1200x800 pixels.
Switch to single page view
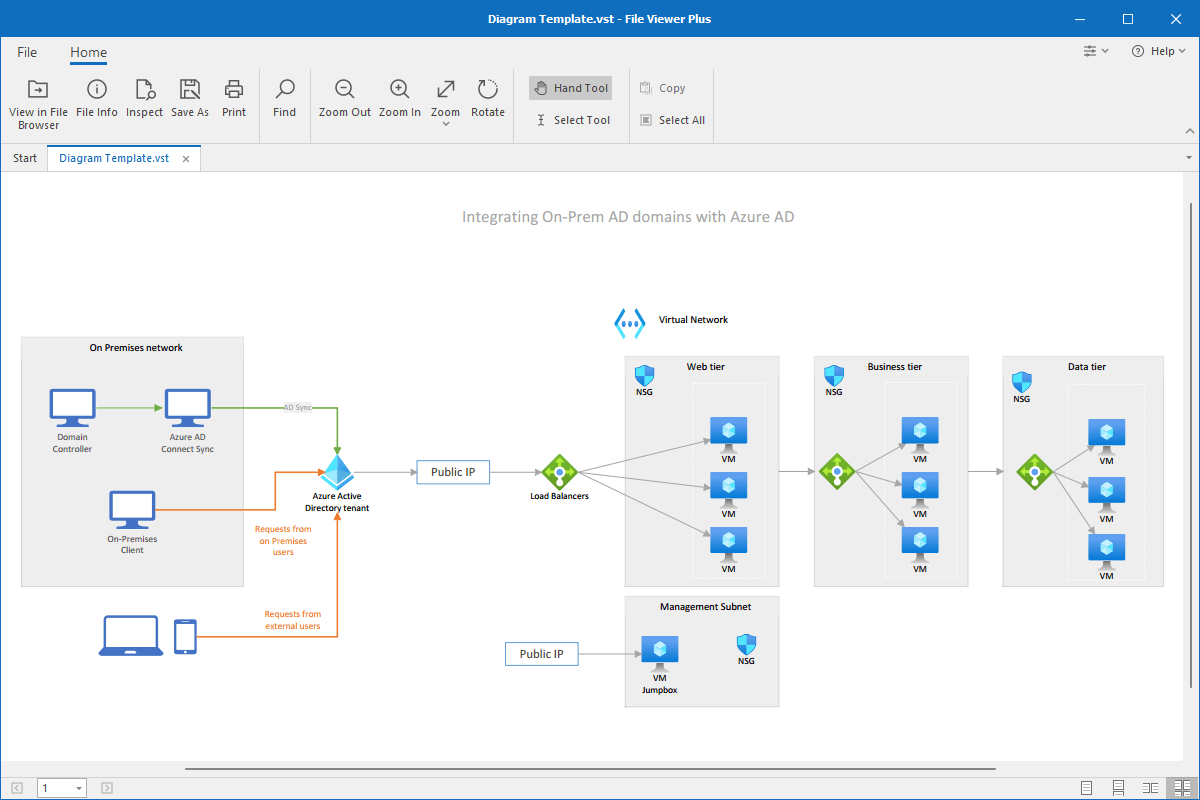[x=1087, y=788]
